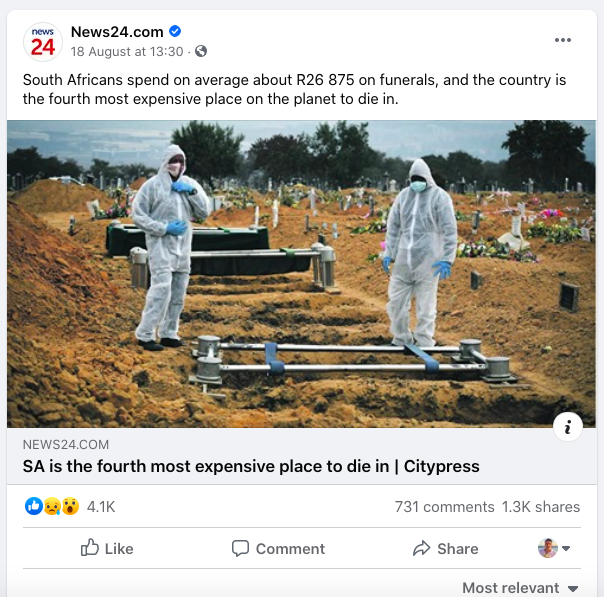This screenshot has height=597, width=604.
Task: Open the cemetery article thumbnail image
Action: click(301, 274)
